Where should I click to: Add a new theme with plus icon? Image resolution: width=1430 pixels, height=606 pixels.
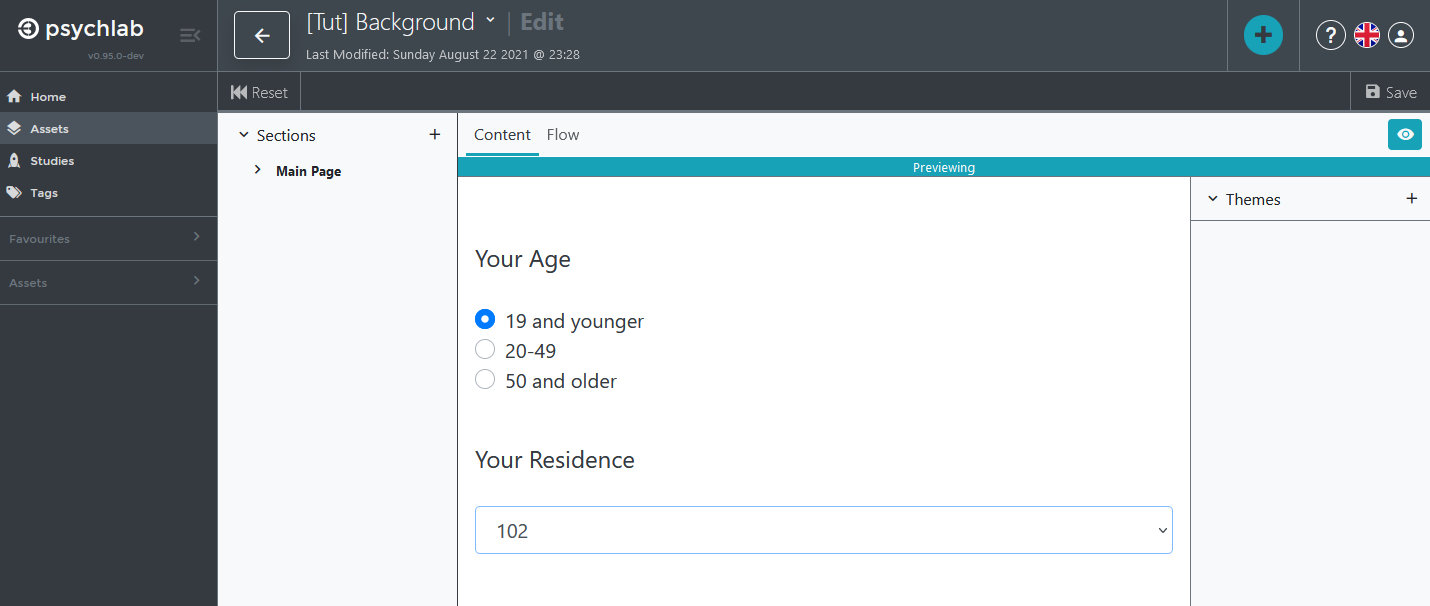(x=1411, y=199)
